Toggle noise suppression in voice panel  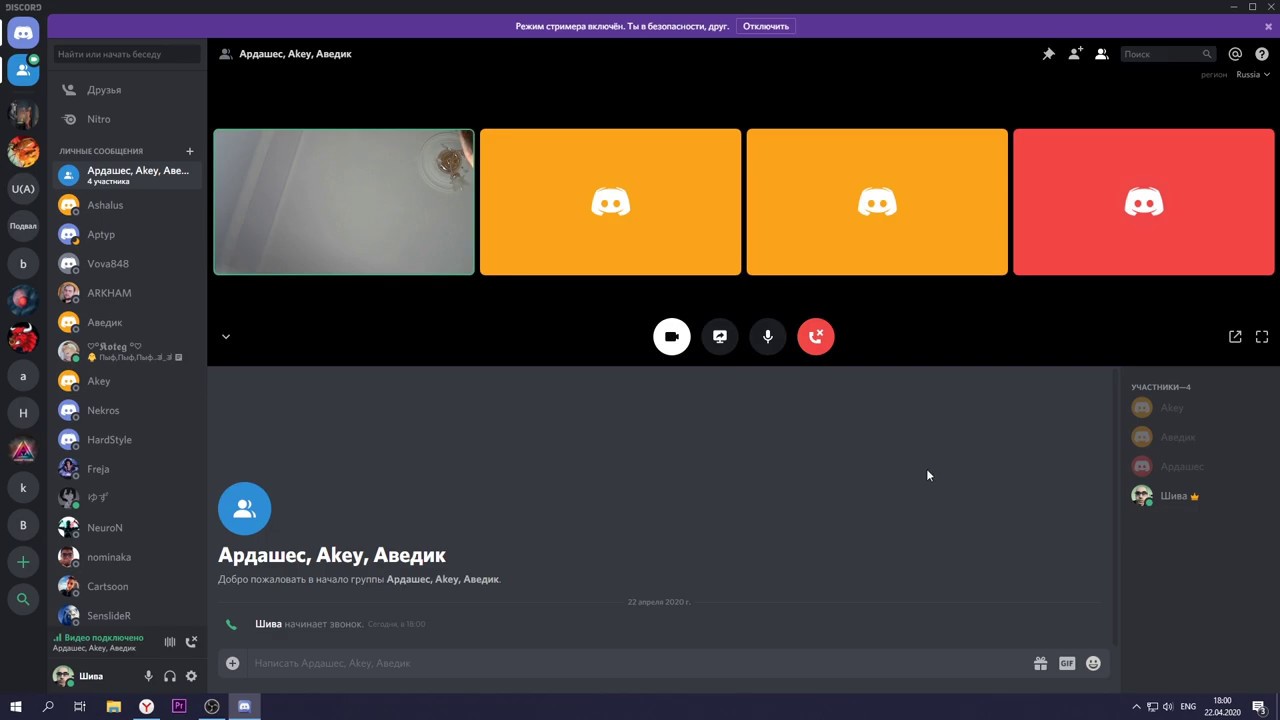170,642
